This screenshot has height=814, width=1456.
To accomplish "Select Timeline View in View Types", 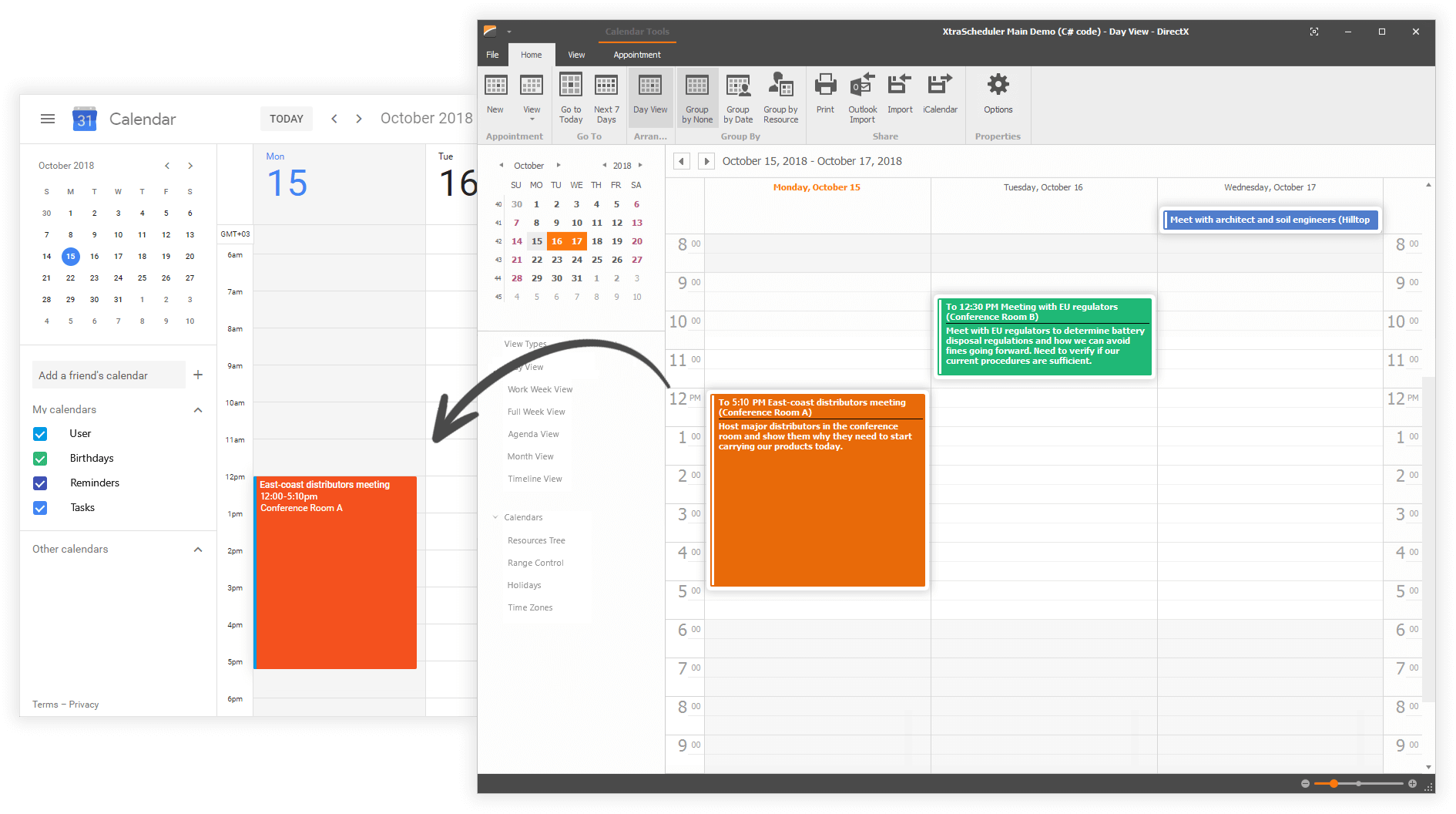I will click(535, 479).
